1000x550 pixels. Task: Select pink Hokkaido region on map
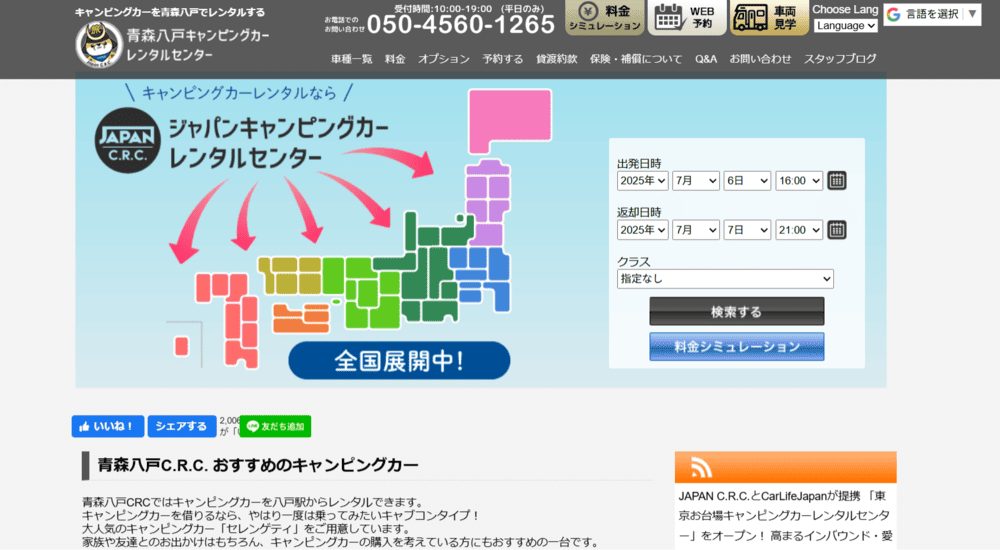509,120
